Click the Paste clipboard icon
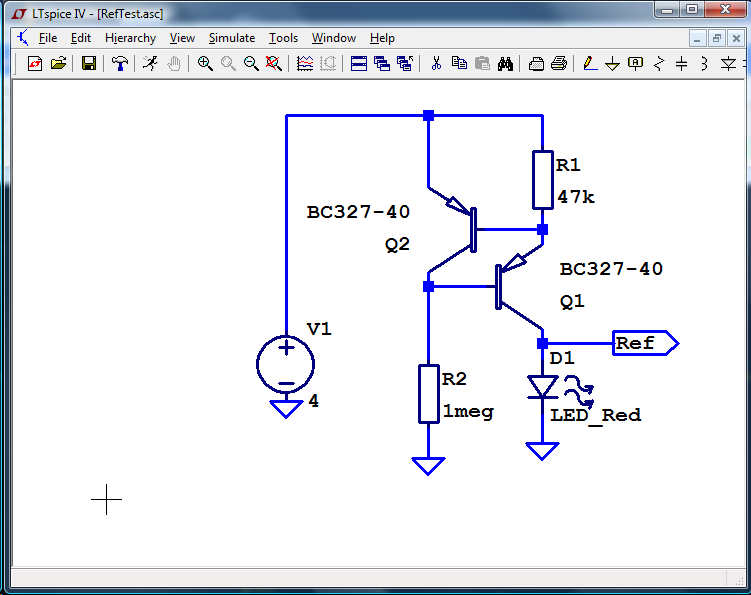The height and width of the screenshot is (595, 751). click(482, 63)
